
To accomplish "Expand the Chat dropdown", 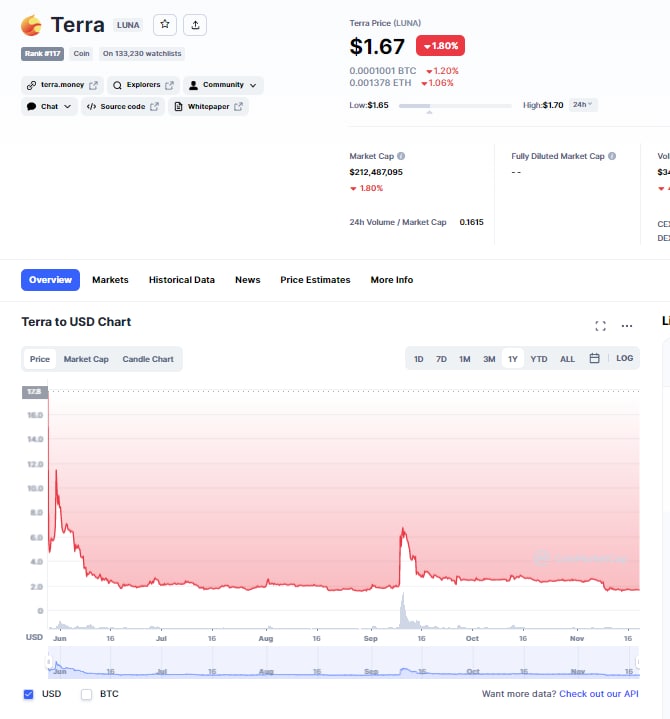I will [x=49, y=107].
